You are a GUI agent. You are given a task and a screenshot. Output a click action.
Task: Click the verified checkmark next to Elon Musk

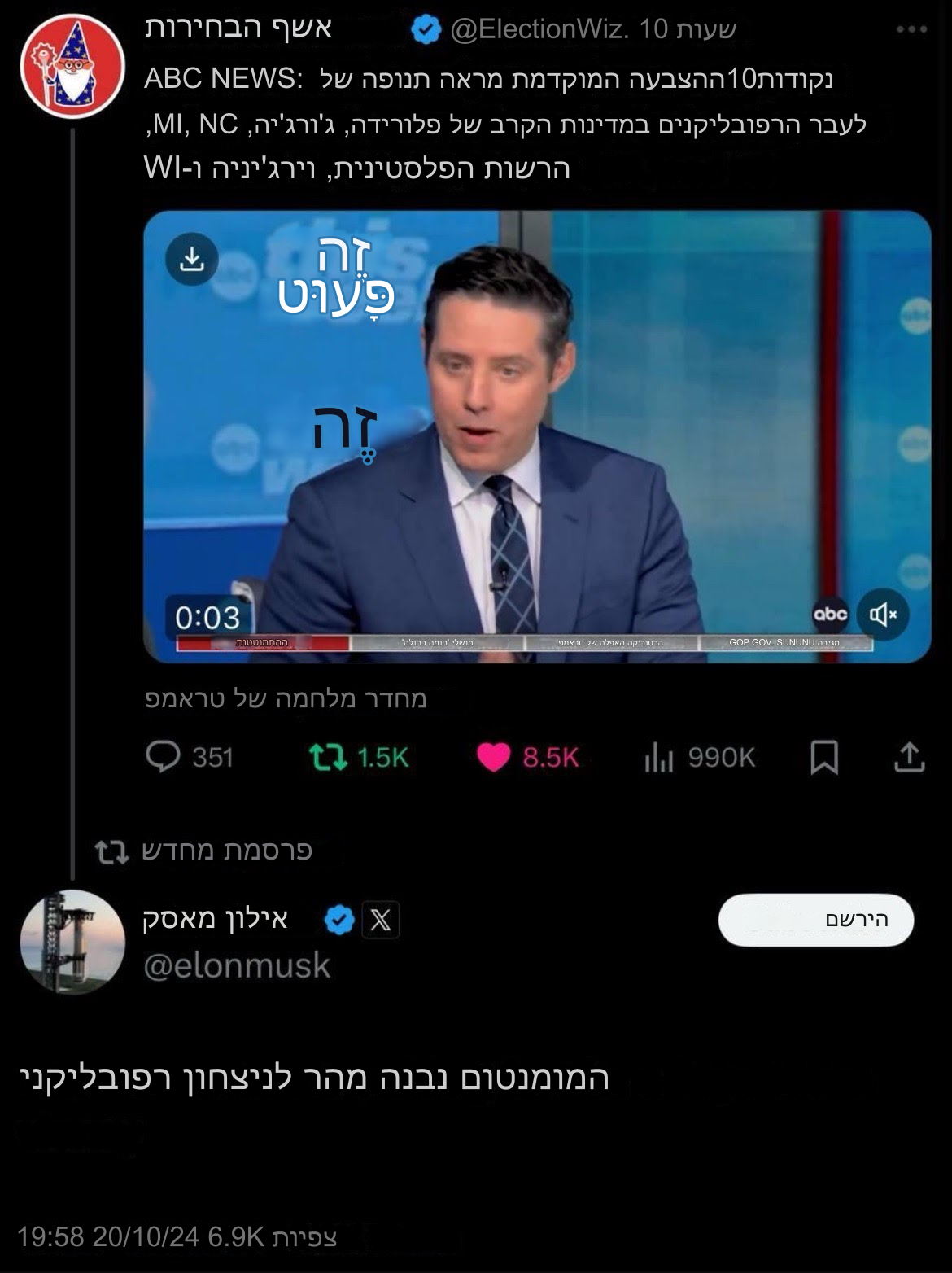[x=338, y=921]
